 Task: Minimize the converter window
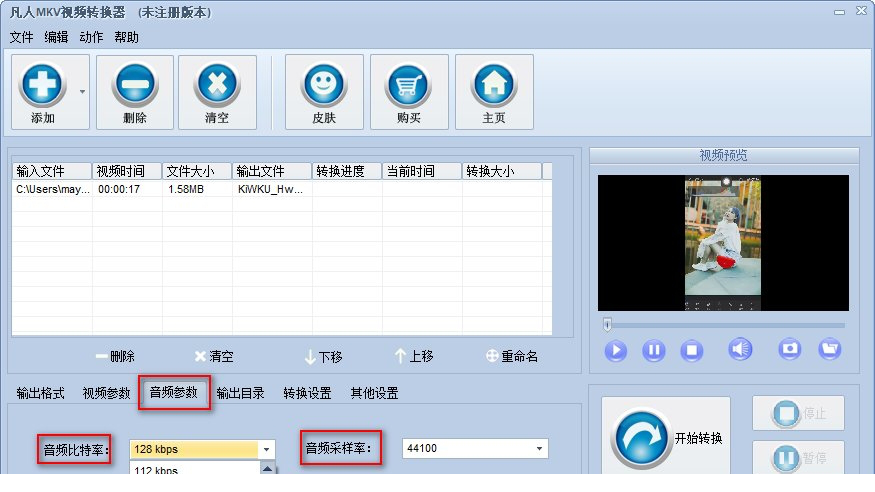pos(839,12)
